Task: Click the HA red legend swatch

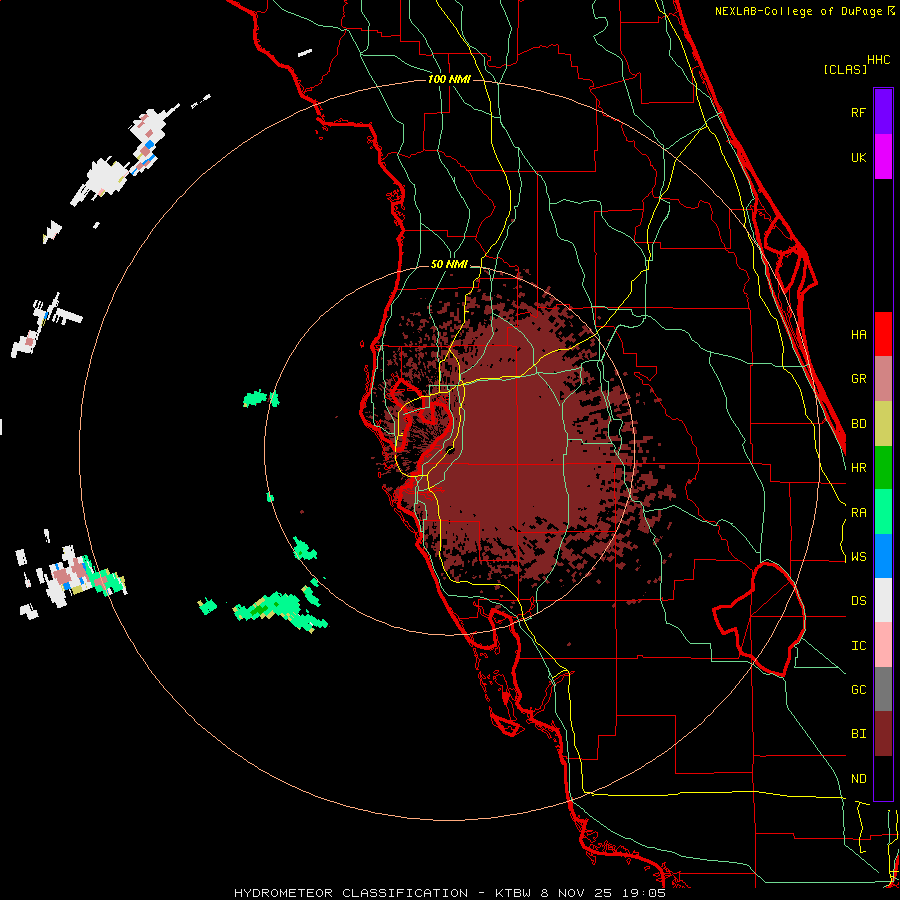Action: click(883, 334)
